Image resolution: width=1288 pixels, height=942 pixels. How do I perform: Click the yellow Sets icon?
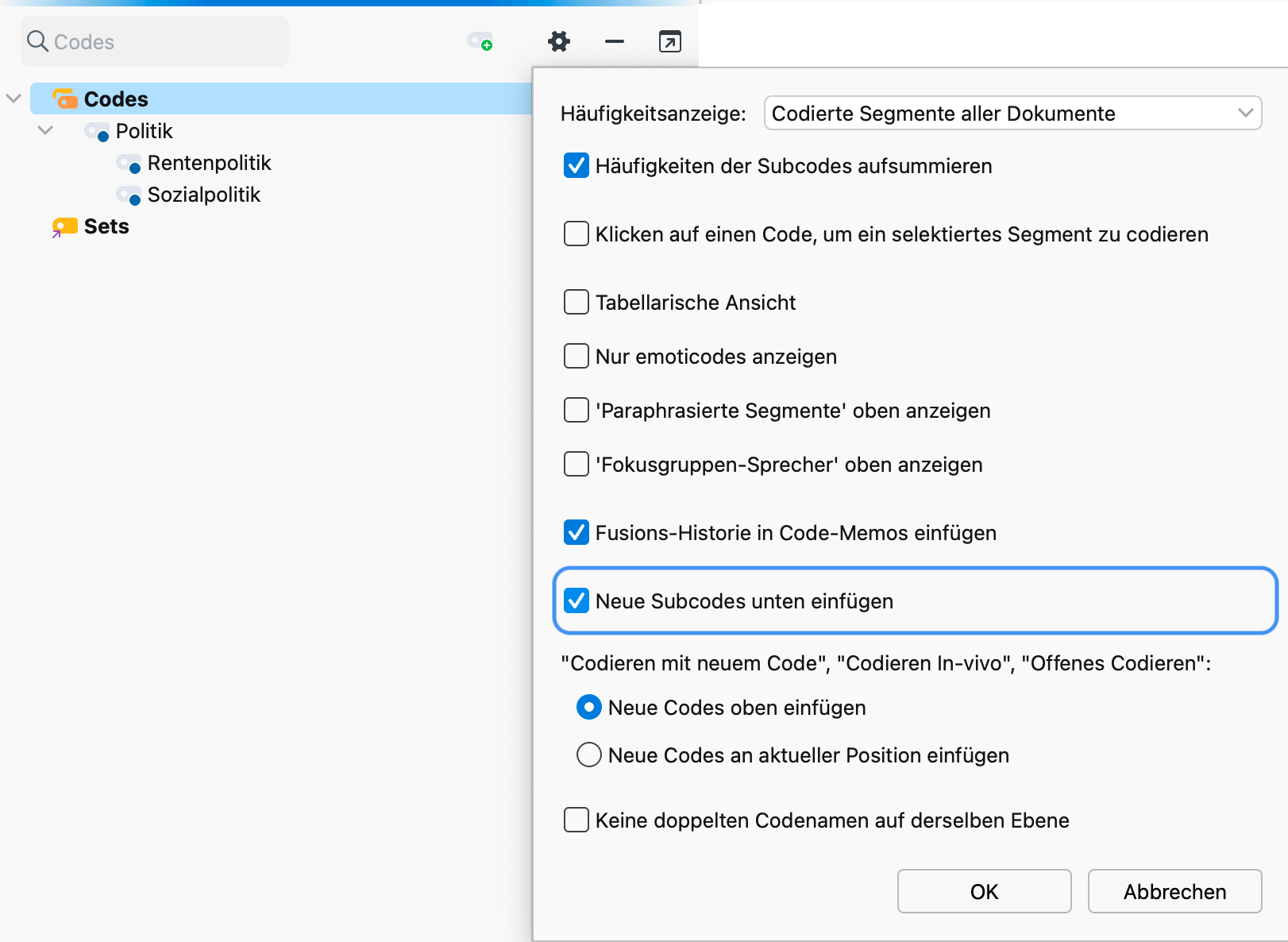tap(64, 227)
